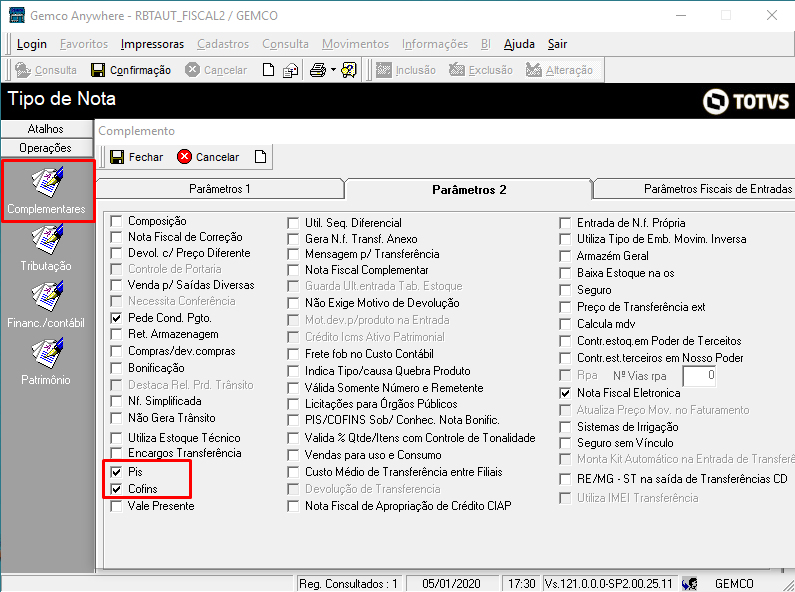Check Vendas para uso e Consumo
Image resolution: width=795 pixels, height=592 pixels.
coord(293,455)
